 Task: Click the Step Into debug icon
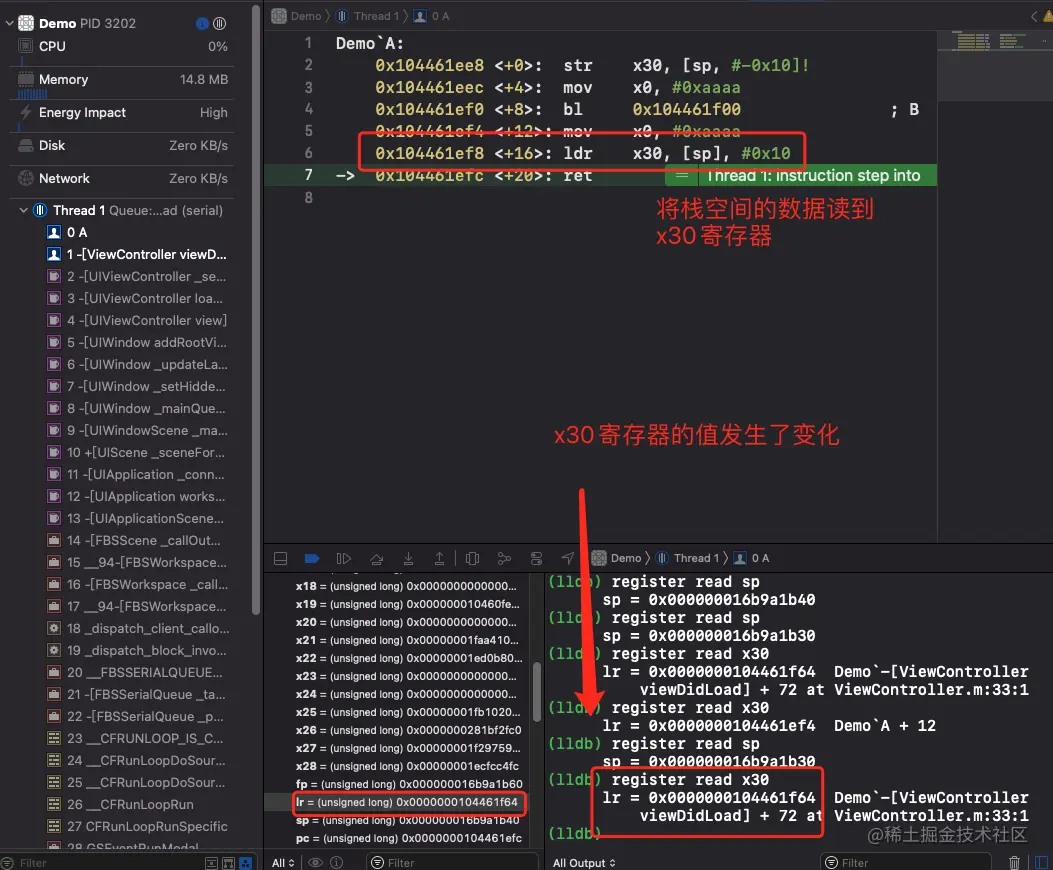point(409,558)
